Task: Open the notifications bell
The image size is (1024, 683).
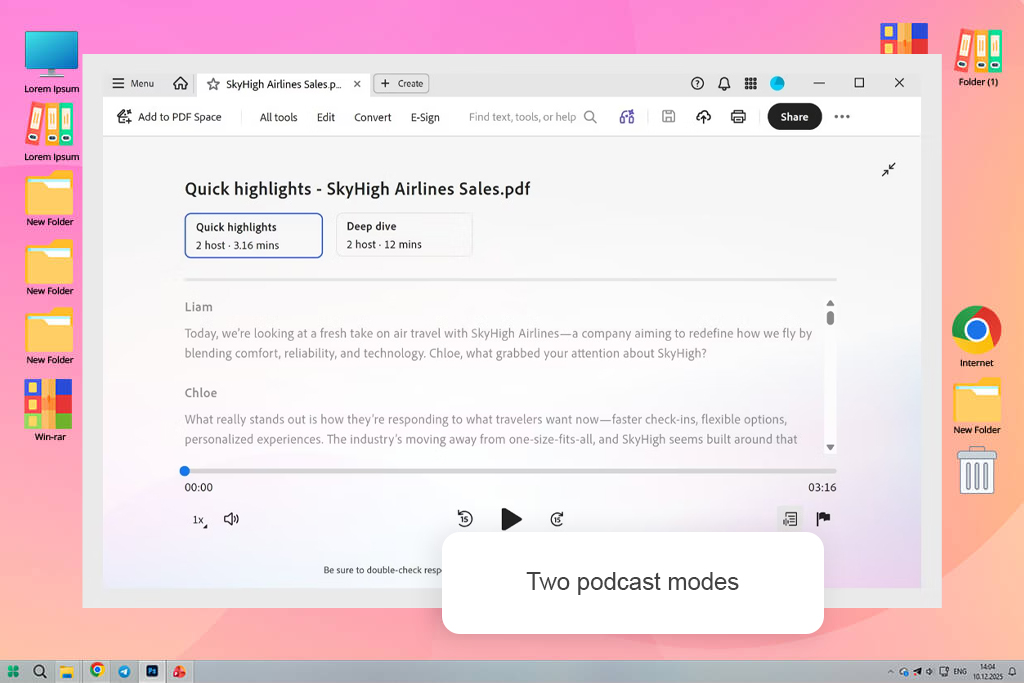Action: [x=724, y=84]
